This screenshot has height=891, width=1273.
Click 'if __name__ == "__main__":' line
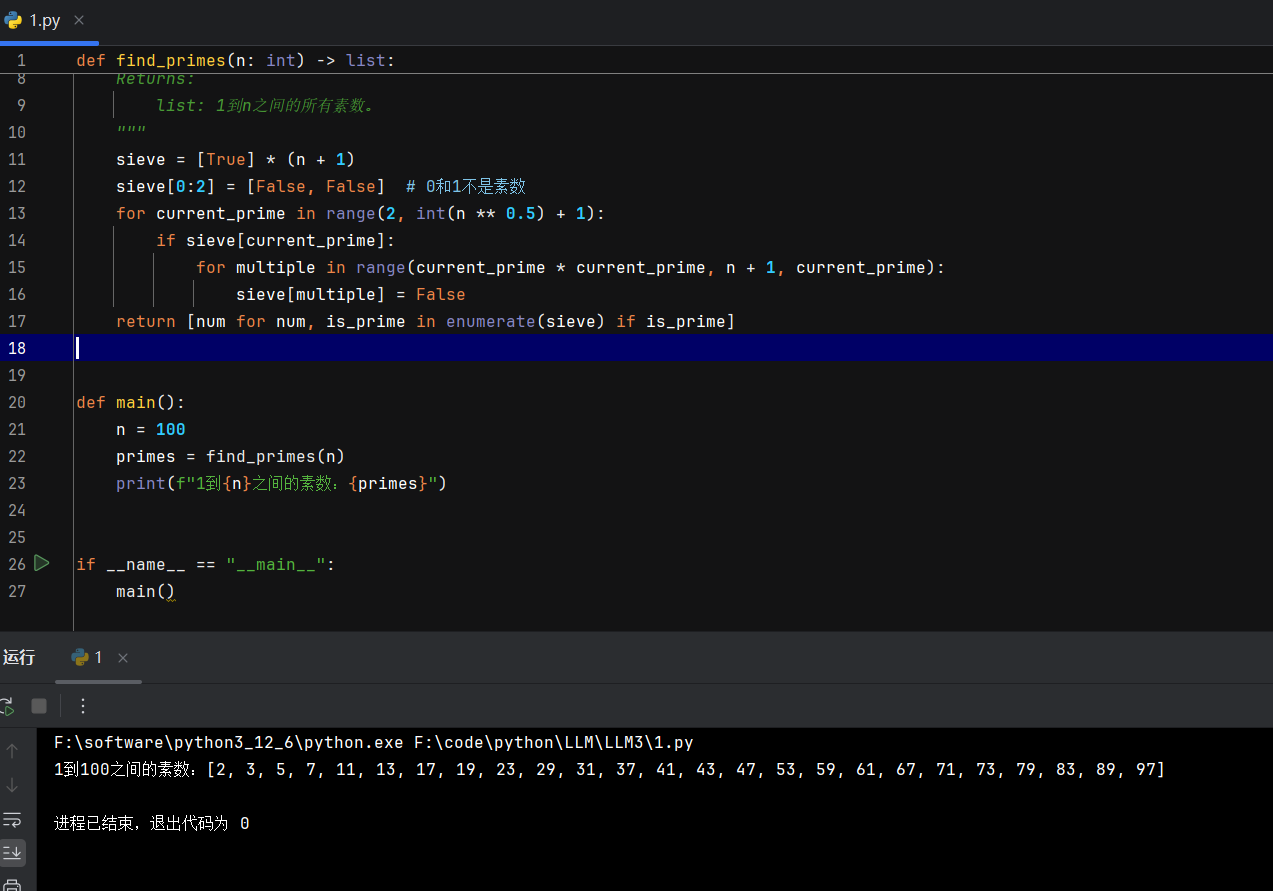pos(206,564)
